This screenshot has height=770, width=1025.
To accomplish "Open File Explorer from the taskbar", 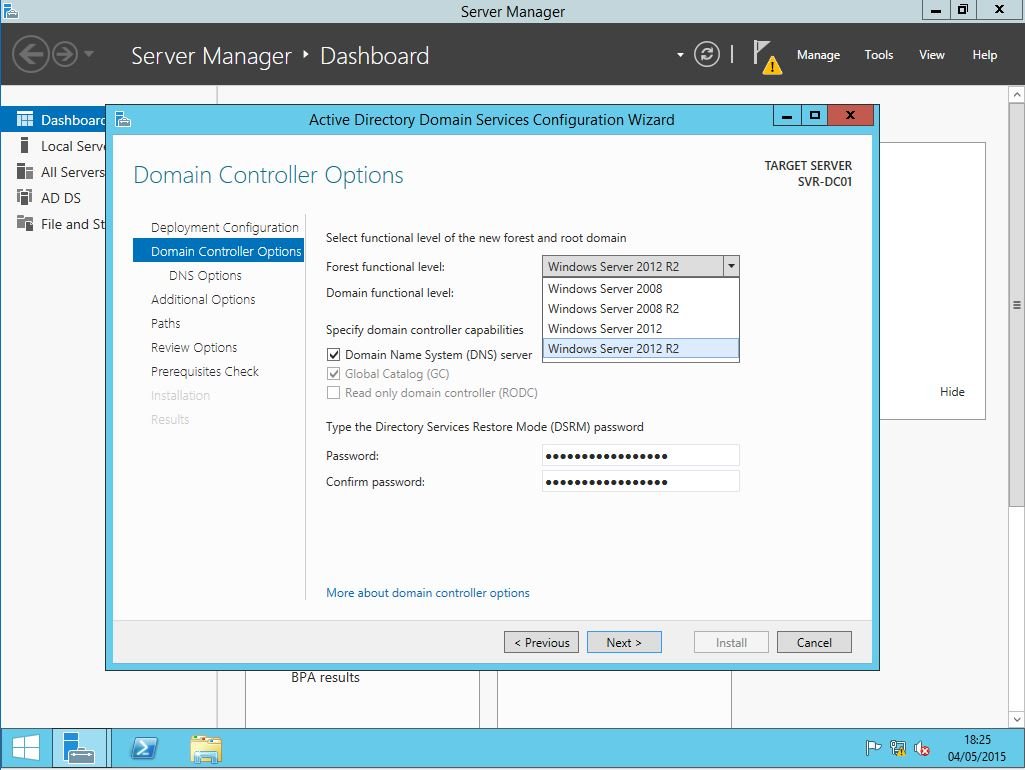I will pyautogui.click(x=206, y=748).
